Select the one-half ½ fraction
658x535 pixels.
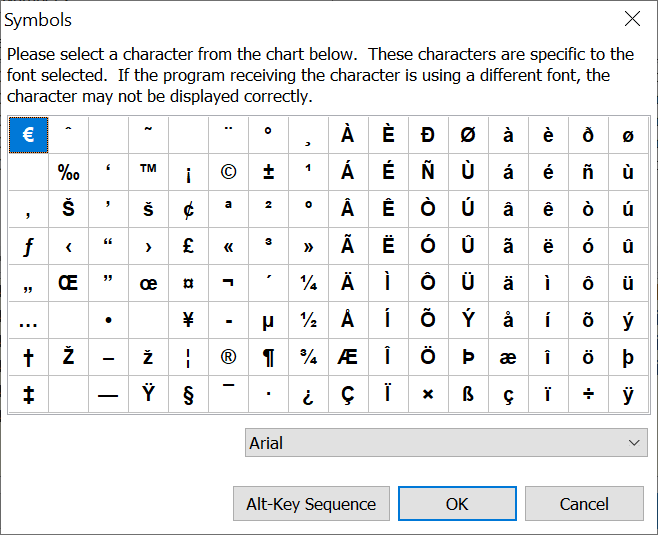(308, 320)
